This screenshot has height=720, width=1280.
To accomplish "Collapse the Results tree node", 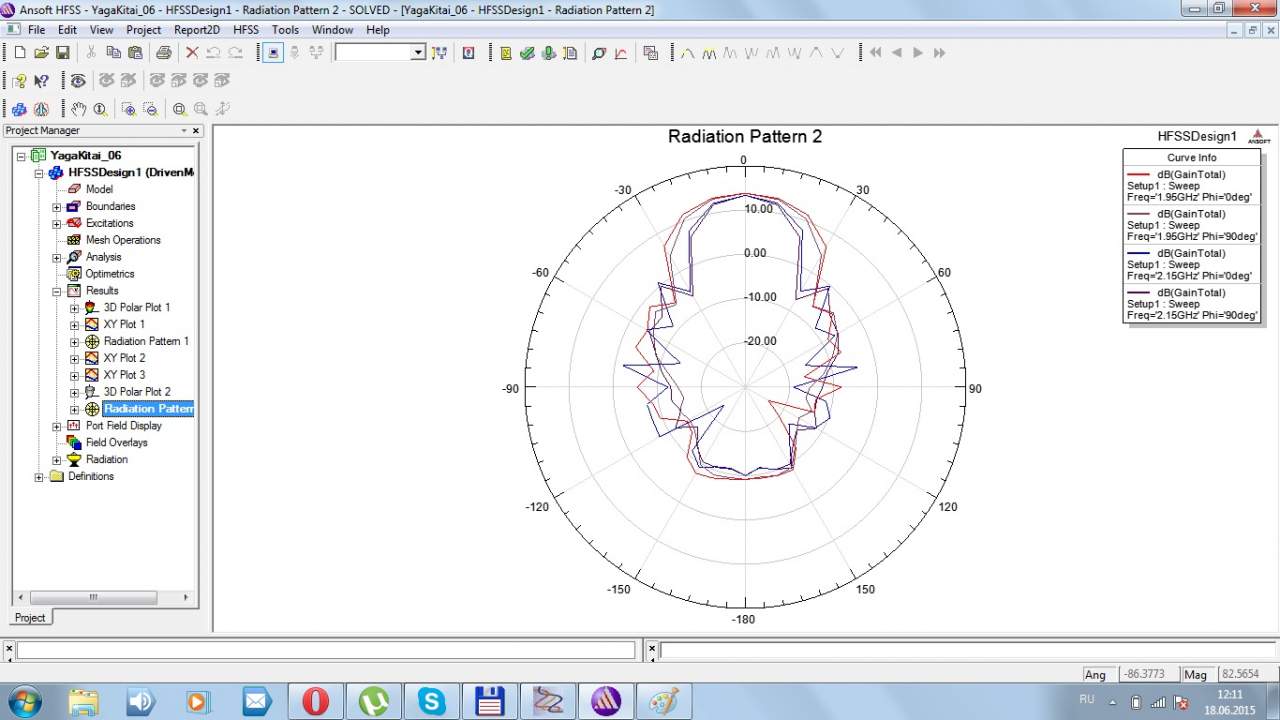I will tap(57, 291).
